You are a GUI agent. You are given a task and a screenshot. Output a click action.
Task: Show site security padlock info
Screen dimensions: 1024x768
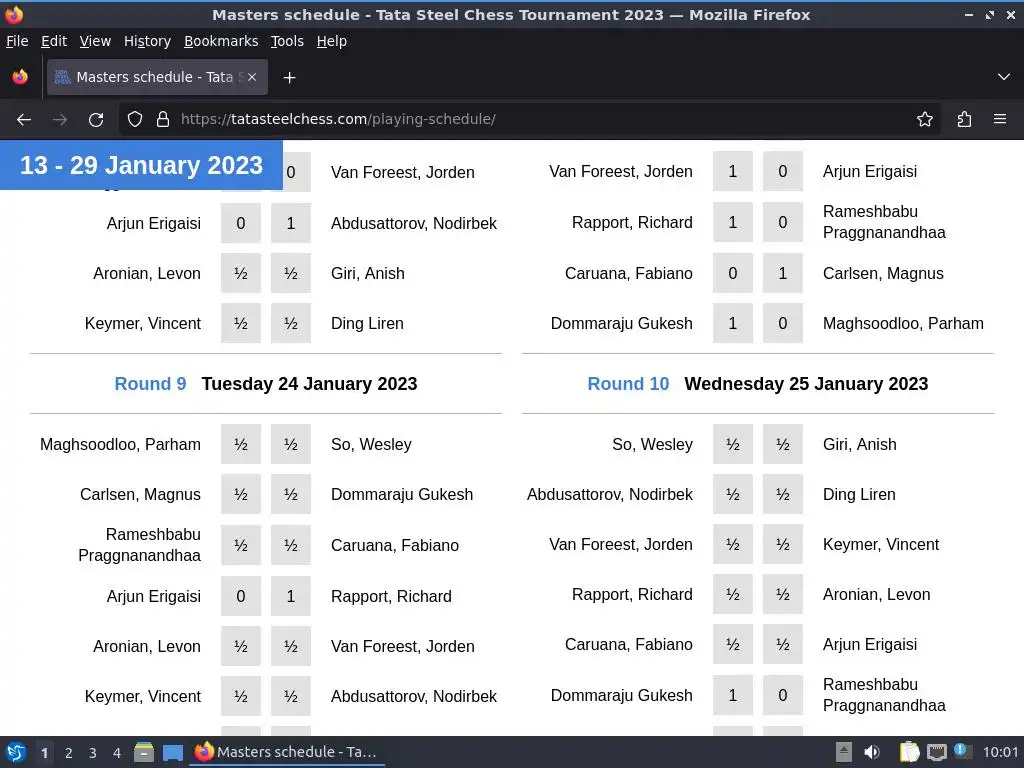click(x=163, y=120)
